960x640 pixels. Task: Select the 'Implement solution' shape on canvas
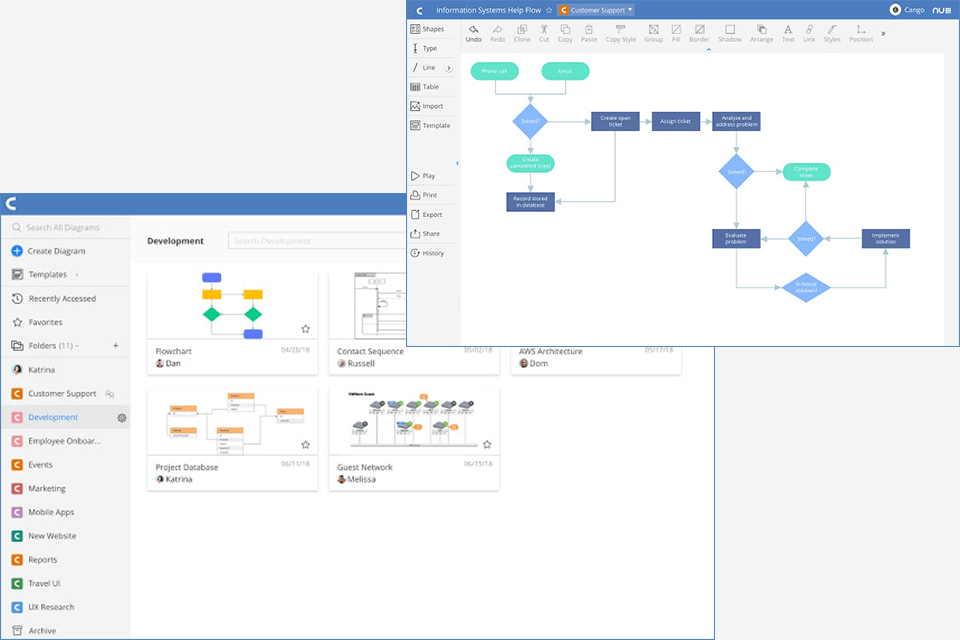[x=885, y=238]
